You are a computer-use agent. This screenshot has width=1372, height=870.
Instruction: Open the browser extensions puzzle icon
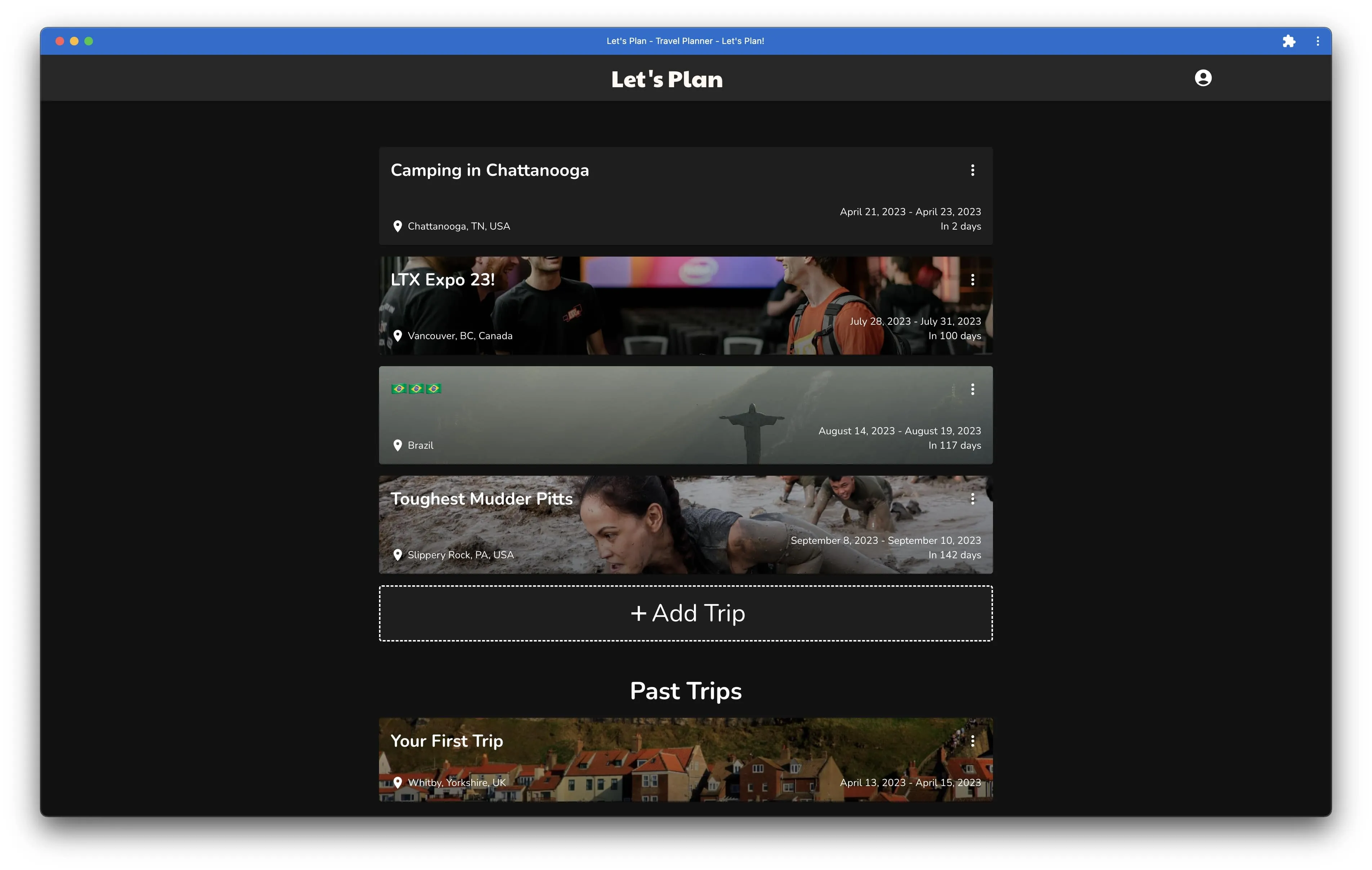[x=1289, y=40]
